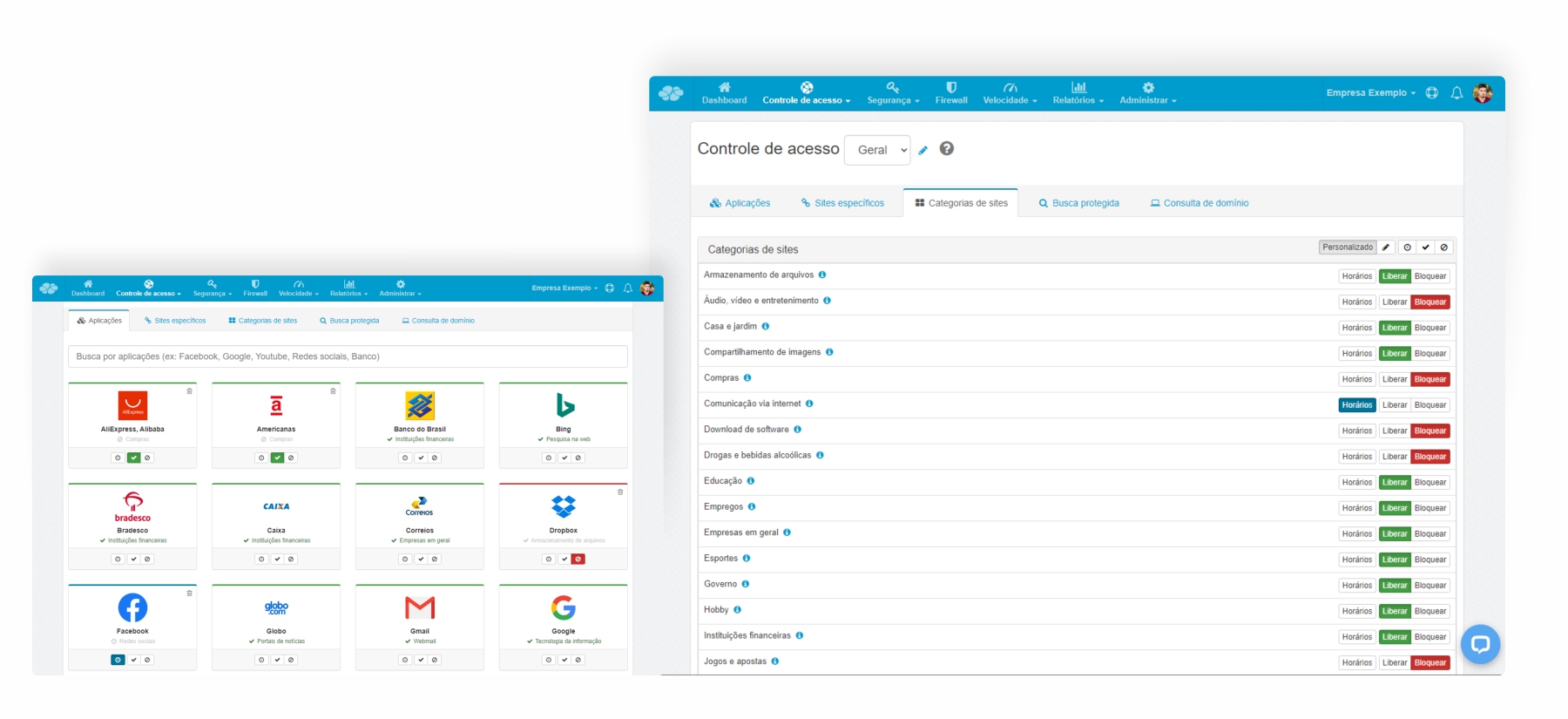Set Armazenamento de arquivos to Bloquear

click(1430, 276)
